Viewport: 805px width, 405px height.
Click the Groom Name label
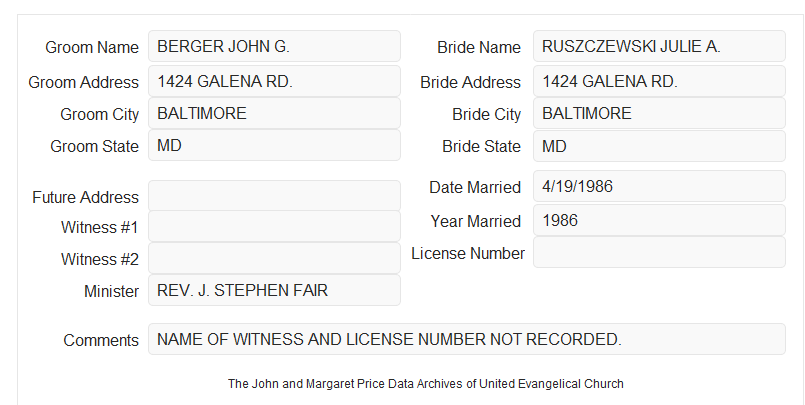tap(92, 47)
